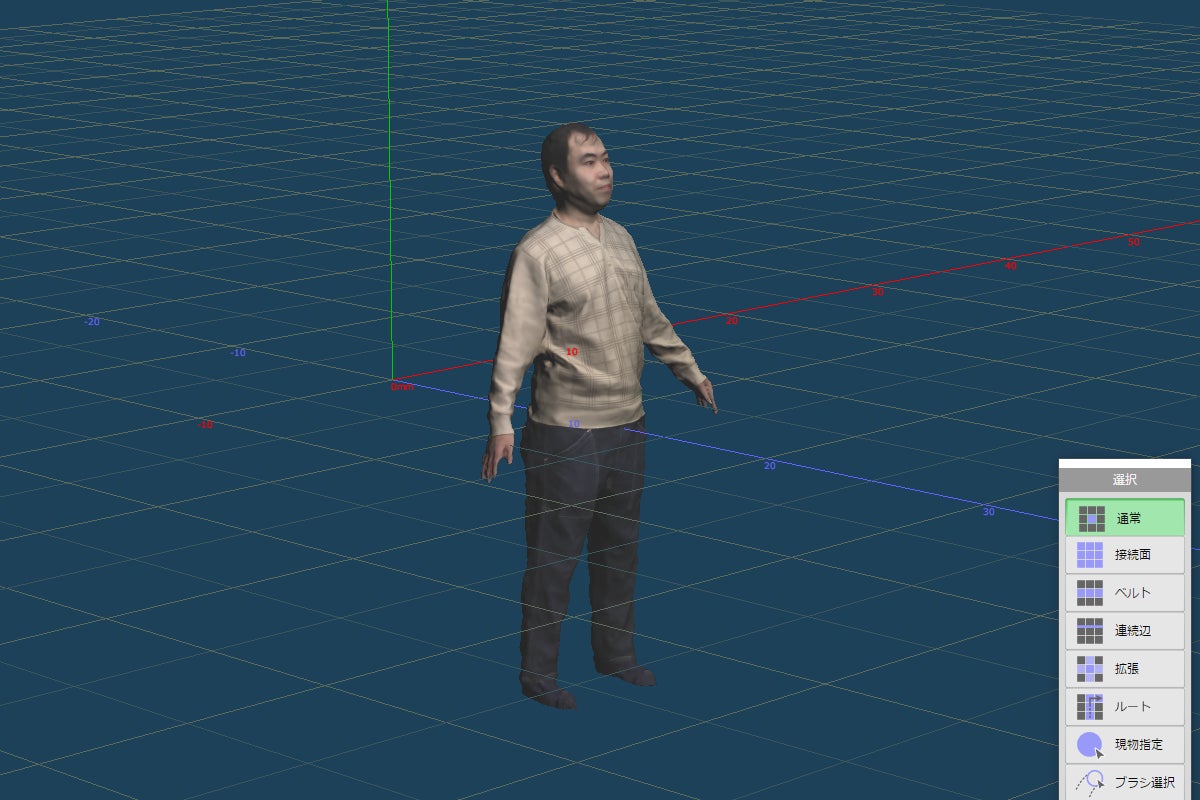Enable the ルート route selection tool
1200x800 pixels.
(x=1124, y=706)
